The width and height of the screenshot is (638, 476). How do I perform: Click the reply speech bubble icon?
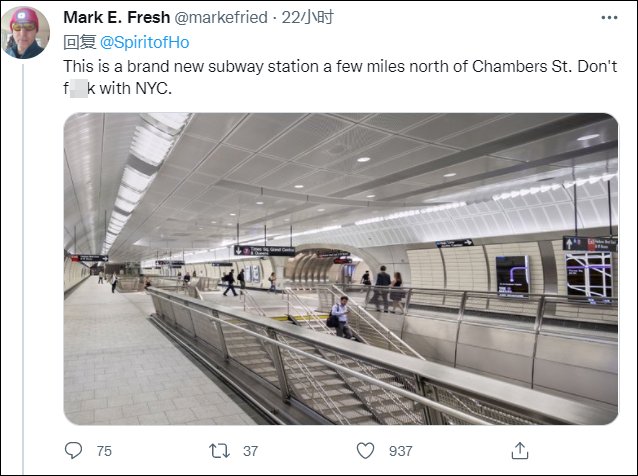74,451
